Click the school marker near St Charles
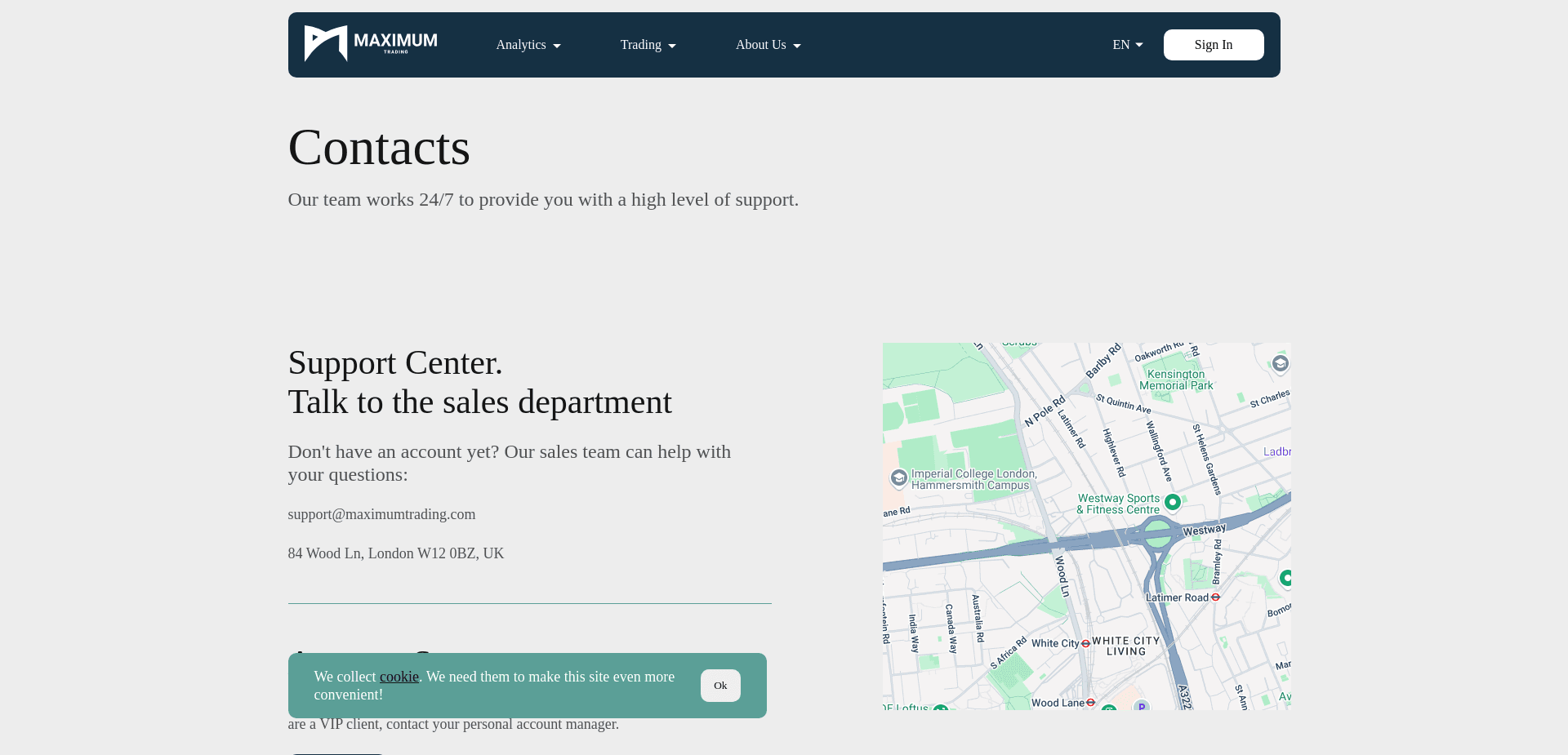Screen dimensions: 1568x755 tap(1280, 363)
